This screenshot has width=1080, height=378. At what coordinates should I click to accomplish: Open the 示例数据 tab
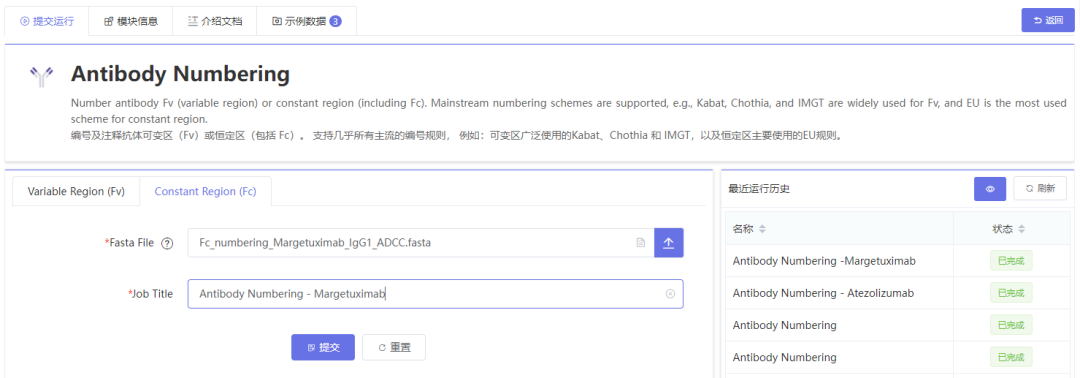306,21
